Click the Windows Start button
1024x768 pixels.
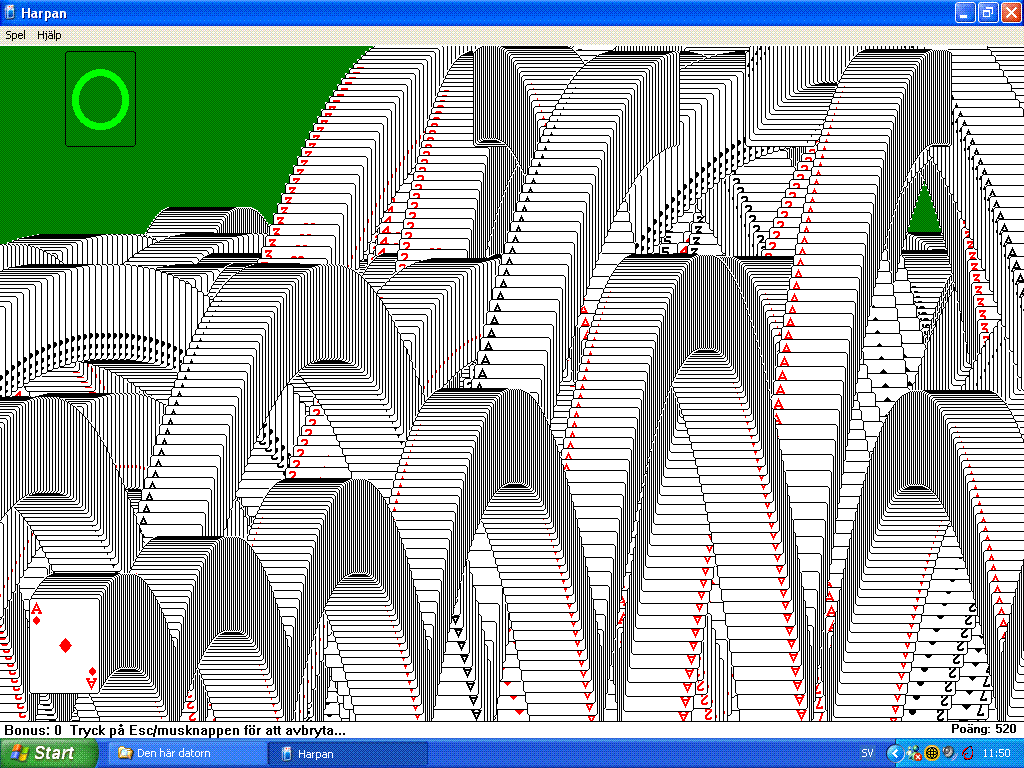coord(42,753)
